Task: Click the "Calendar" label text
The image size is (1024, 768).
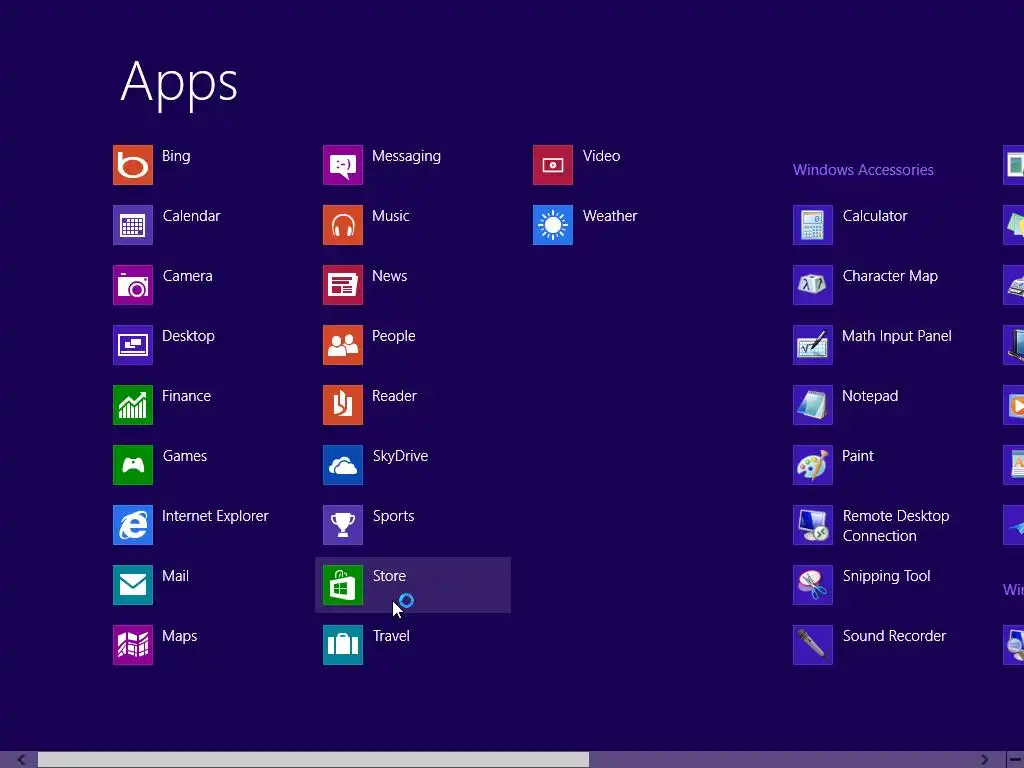Action: pyautogui.click(x=191, y=216)
